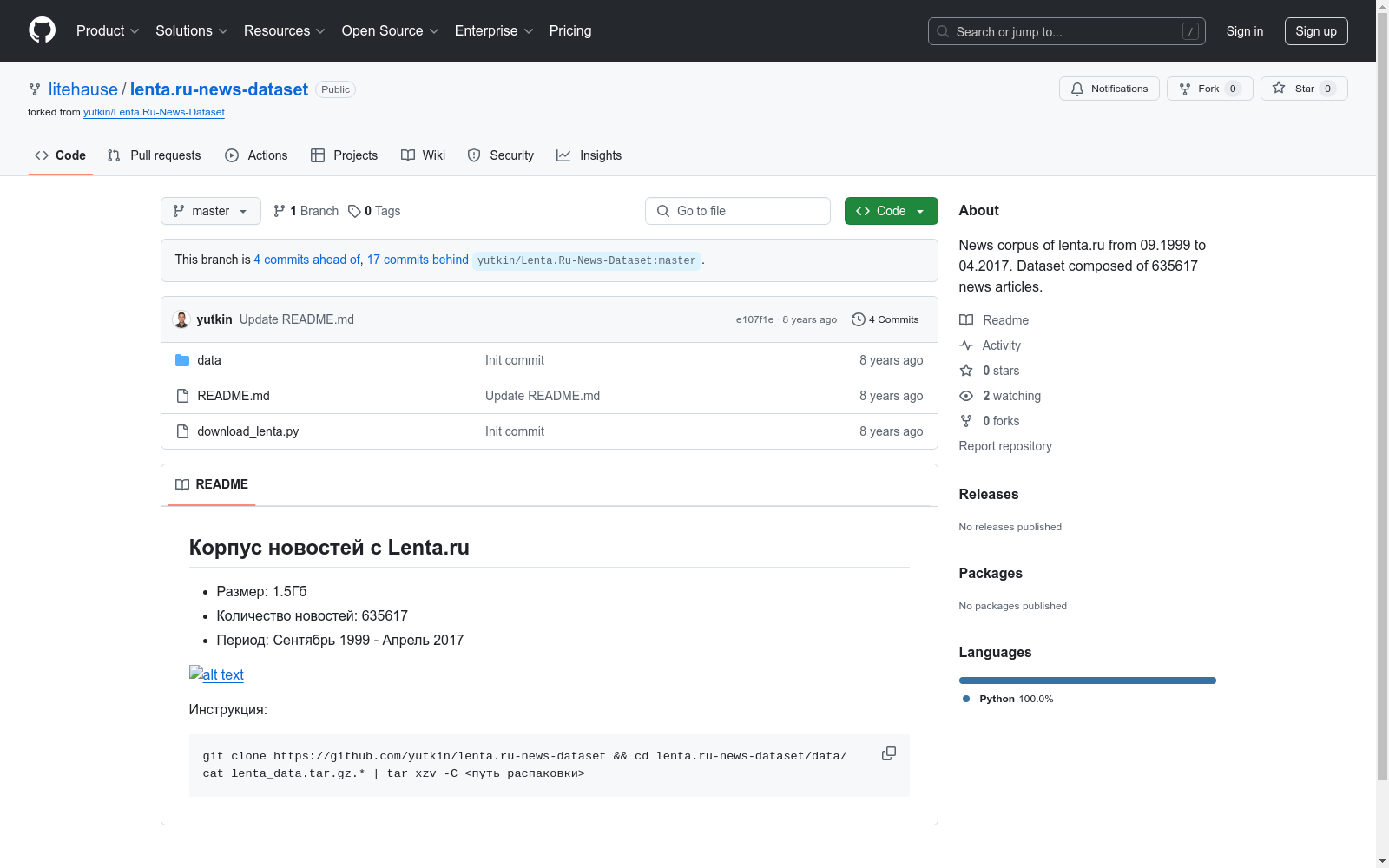View the 1 Branch list
Image resolution: width=1389 pixels, height=868 pixels.
tap(306, 211)
